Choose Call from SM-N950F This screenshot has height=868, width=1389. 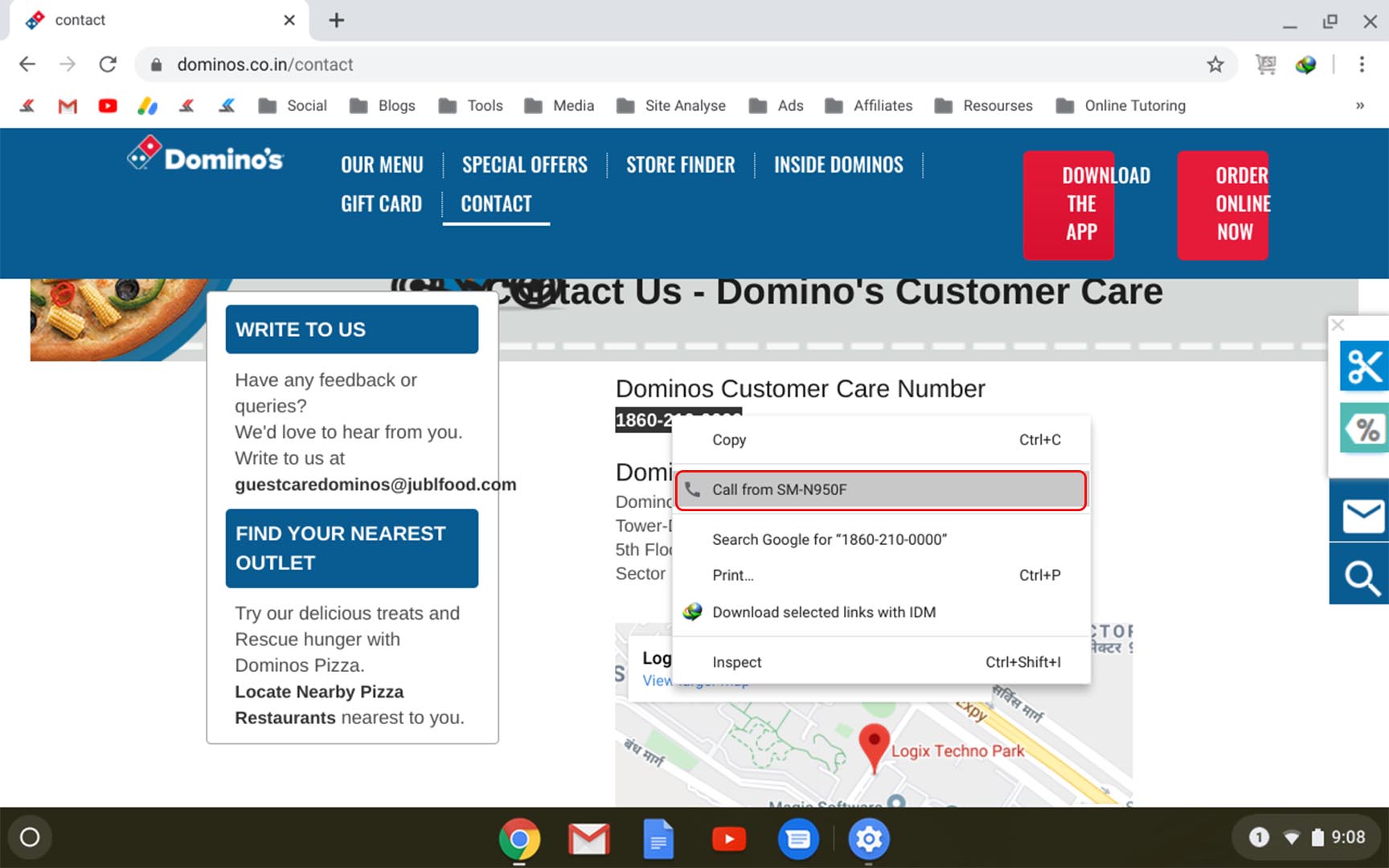[x=881, y=489]
